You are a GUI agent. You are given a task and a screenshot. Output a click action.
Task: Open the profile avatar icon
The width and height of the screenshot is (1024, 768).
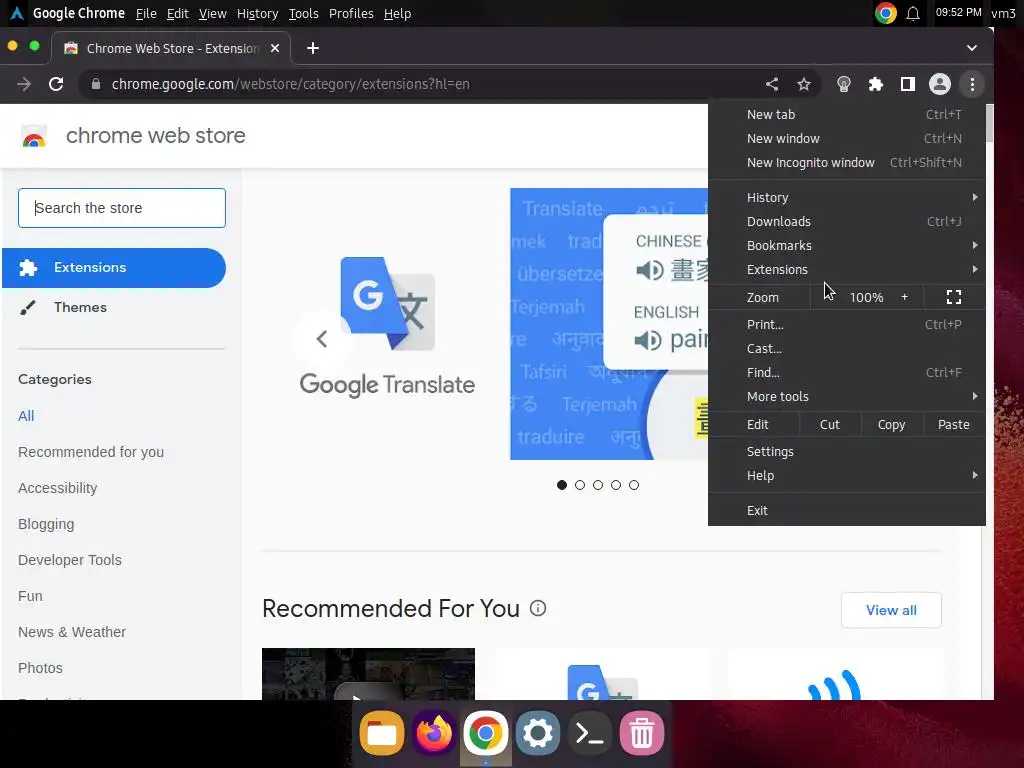point(940,84)
